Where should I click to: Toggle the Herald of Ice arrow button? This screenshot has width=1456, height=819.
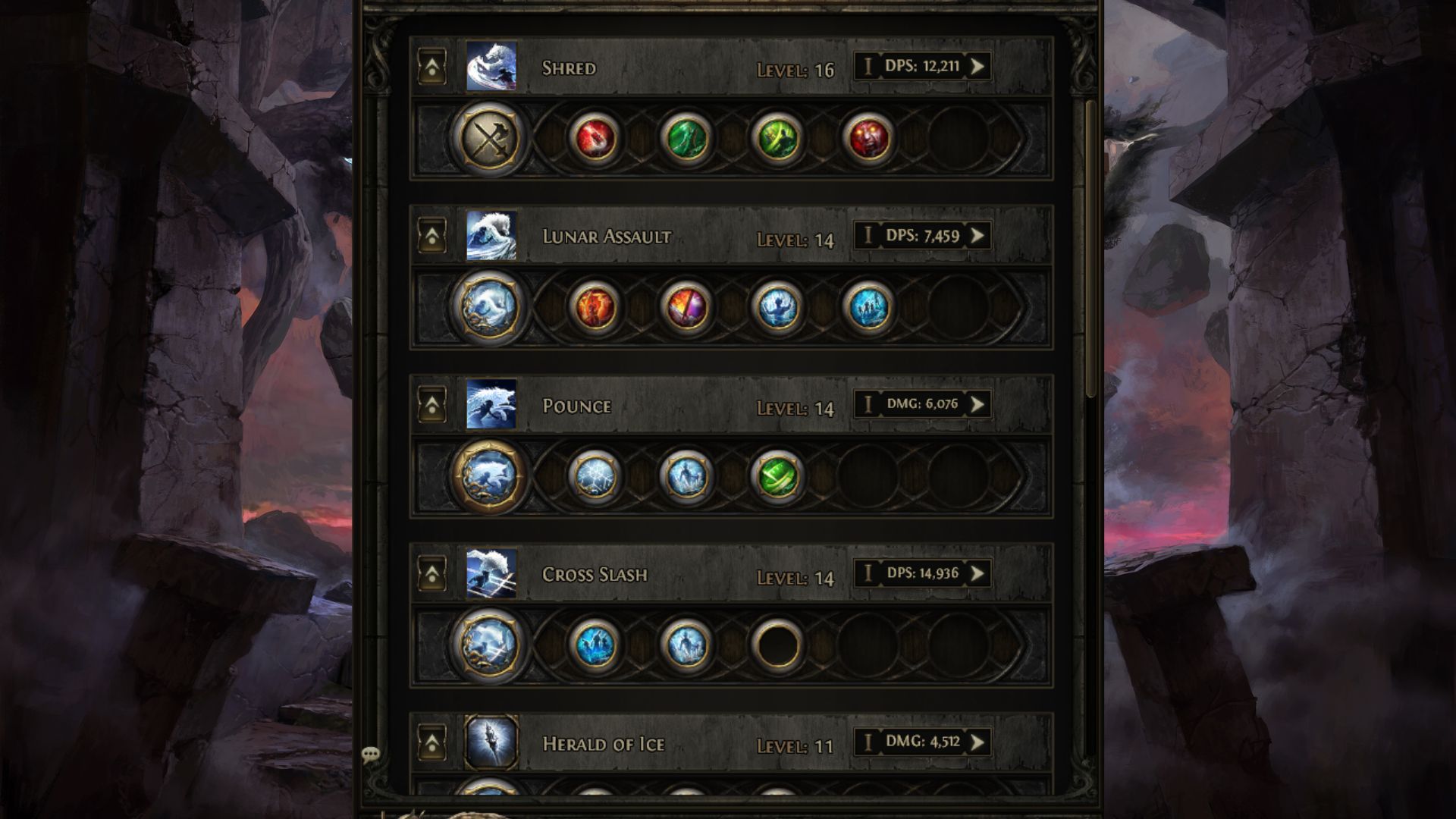[x=432, y=743]
